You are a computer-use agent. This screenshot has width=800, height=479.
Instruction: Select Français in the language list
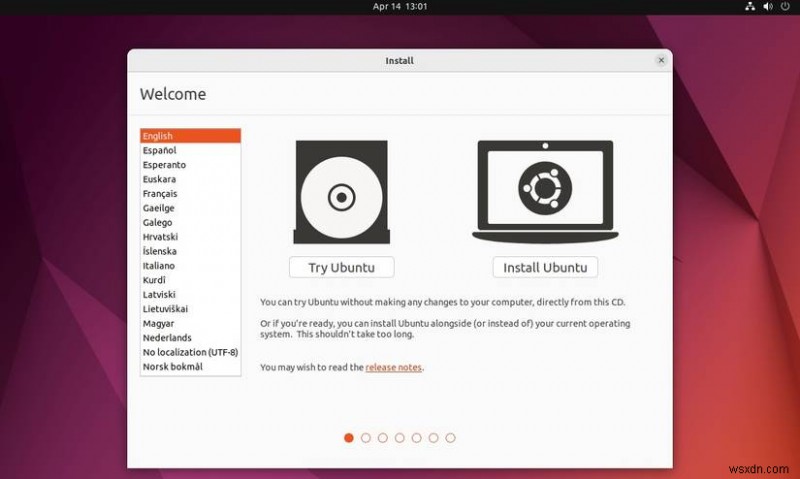(x=190, y=193)
